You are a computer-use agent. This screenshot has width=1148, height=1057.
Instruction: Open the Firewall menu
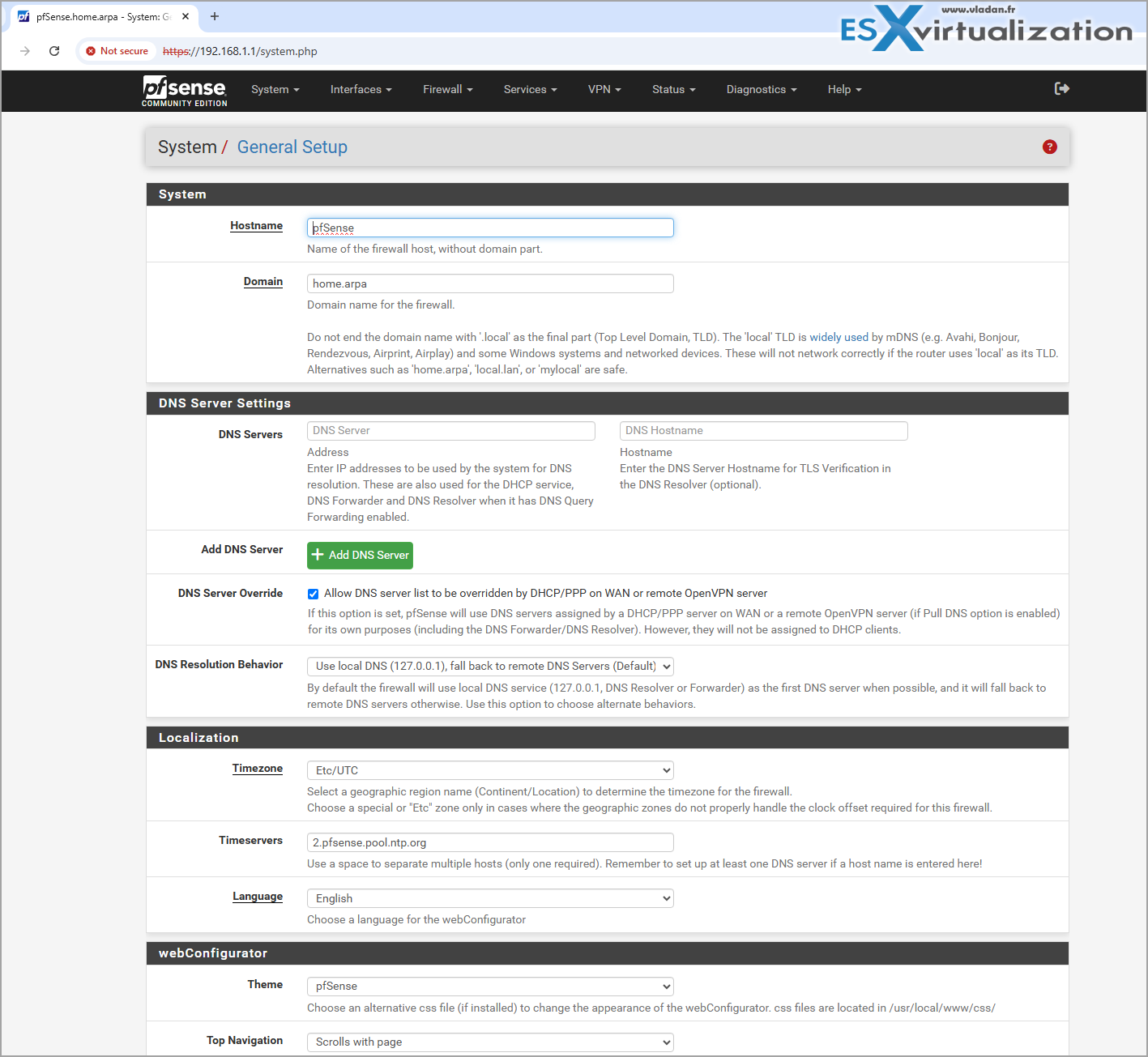pyautogui.click(x=447, y=90)
